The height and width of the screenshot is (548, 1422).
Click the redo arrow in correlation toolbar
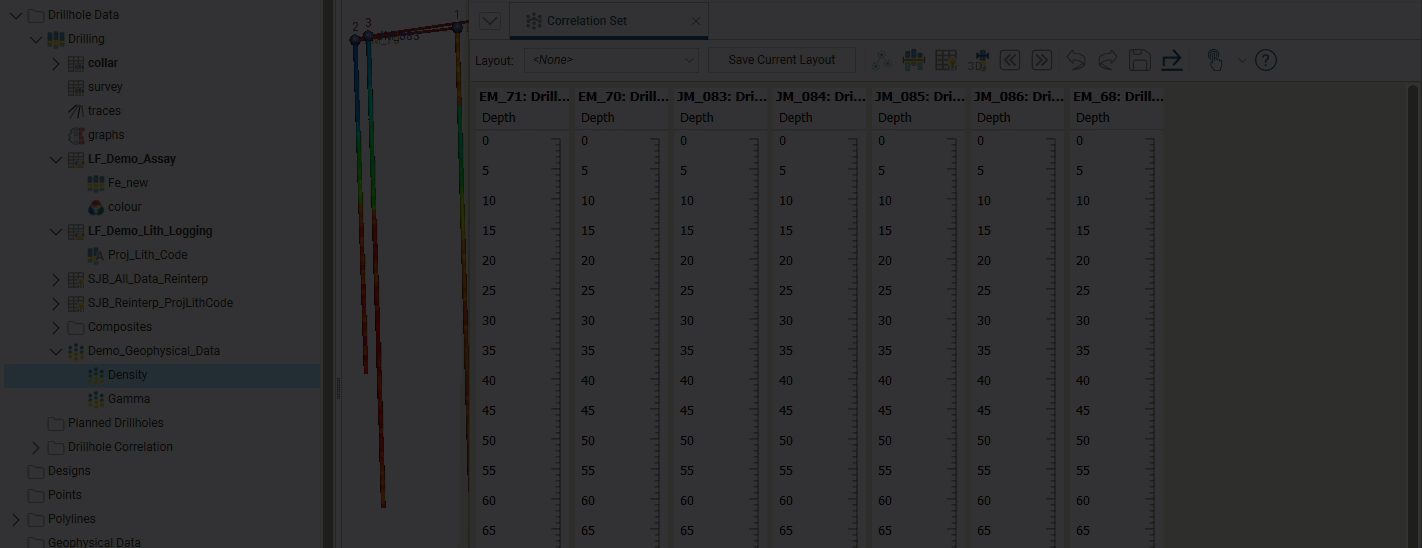(1108, 60)
